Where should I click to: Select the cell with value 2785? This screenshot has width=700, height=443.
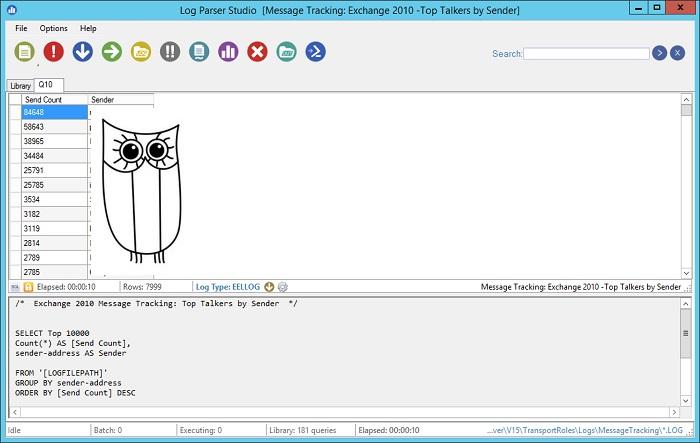pos(54,272)
